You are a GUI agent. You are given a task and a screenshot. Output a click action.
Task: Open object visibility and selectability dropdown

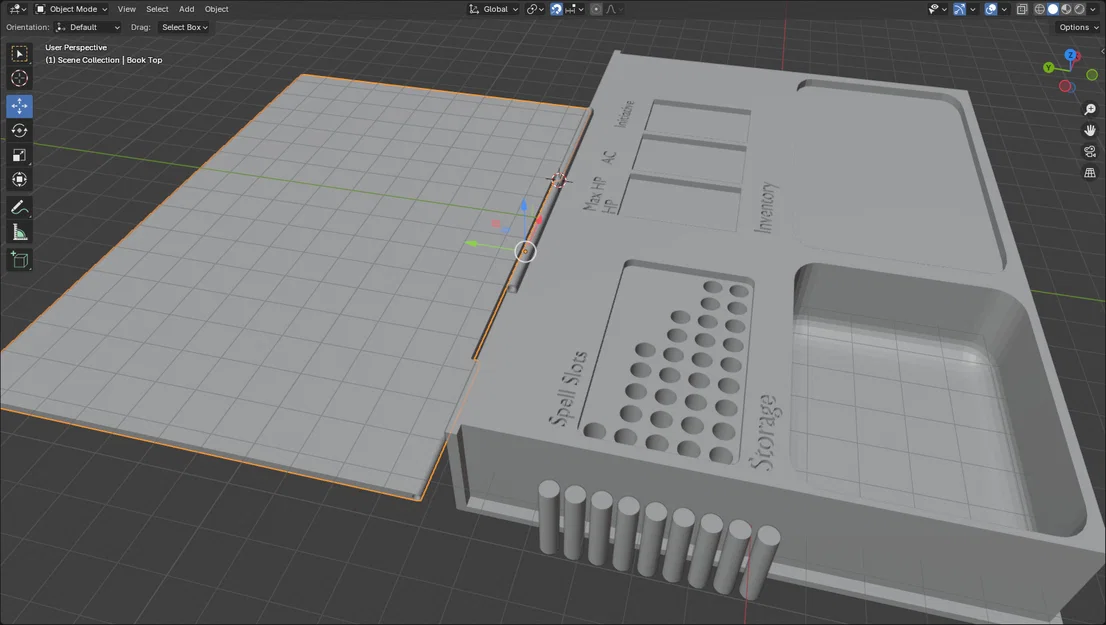click(937, 9)
